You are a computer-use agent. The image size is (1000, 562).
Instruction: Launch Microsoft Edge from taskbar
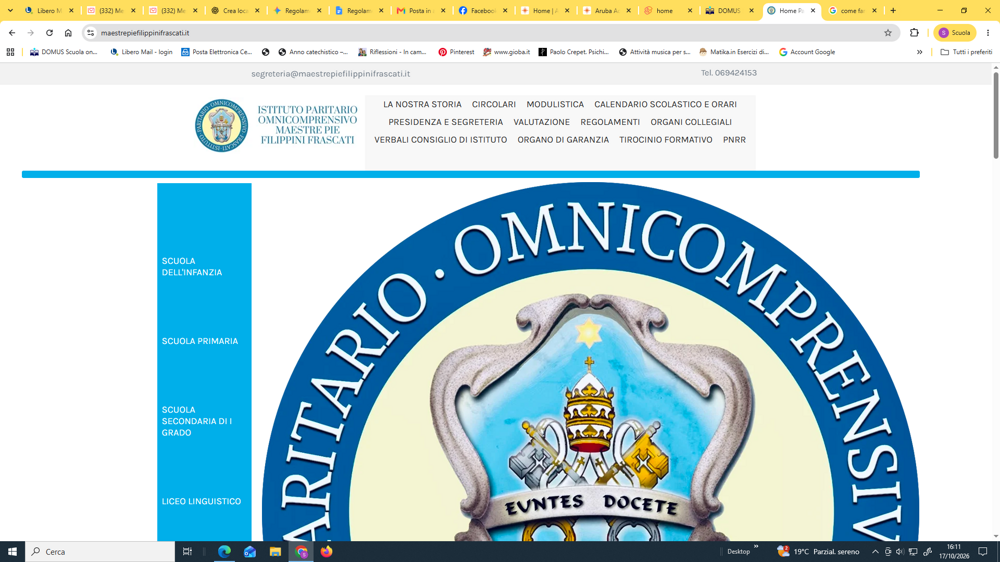click(x=224, y=551)
